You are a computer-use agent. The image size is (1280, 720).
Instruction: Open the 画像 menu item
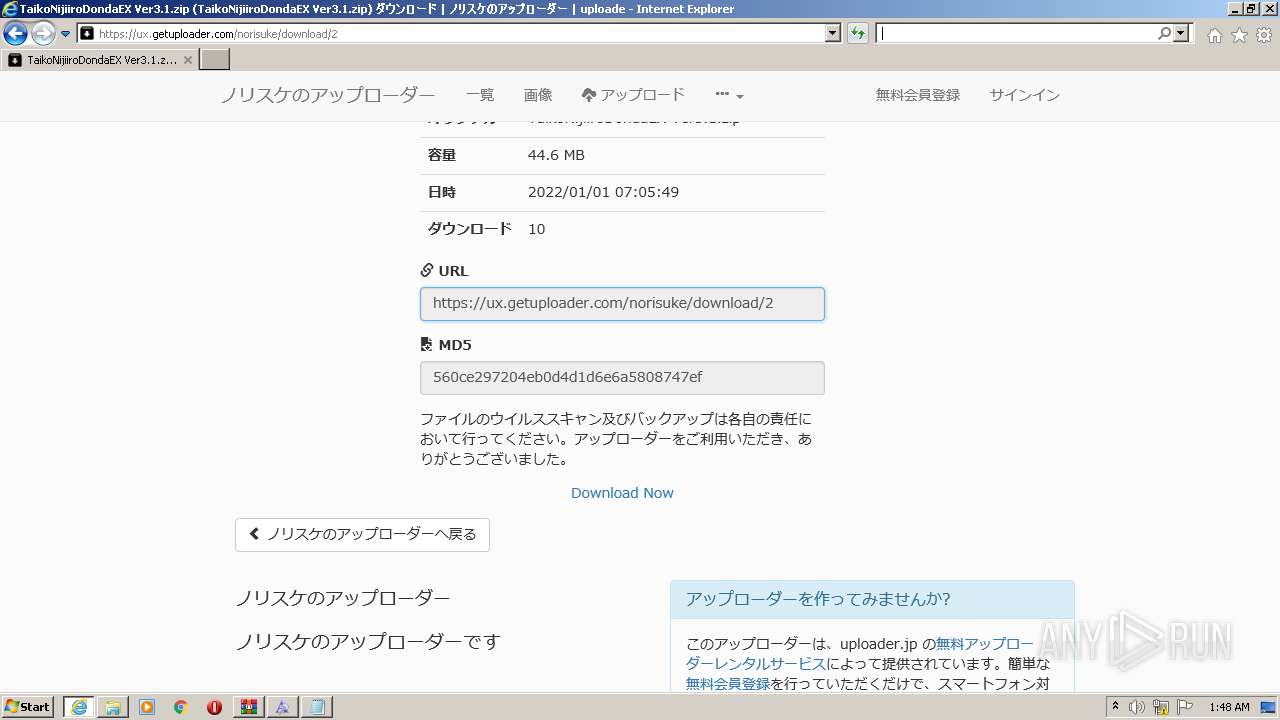click(x=538, y=95)
